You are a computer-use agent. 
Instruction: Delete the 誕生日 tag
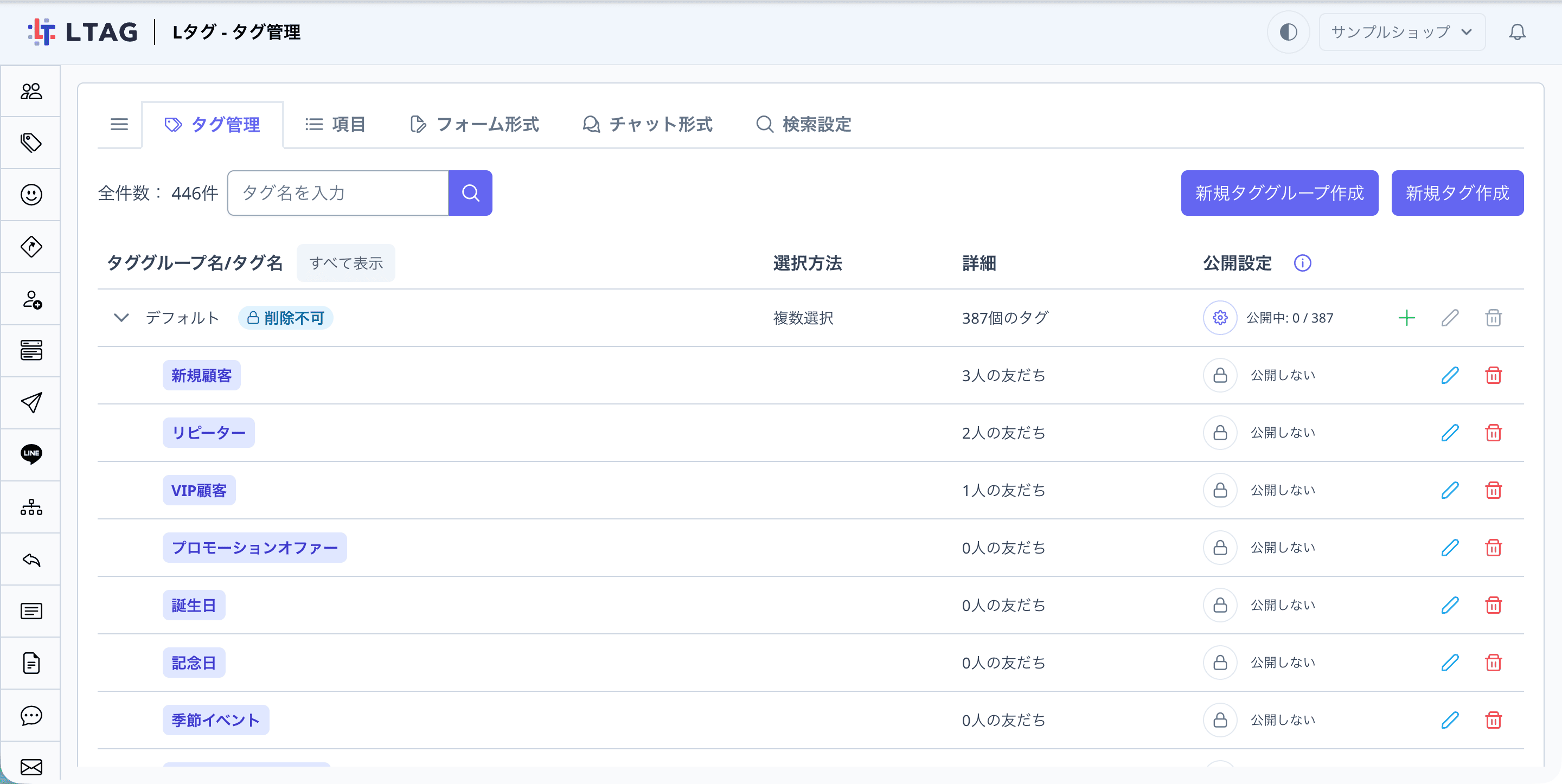pyautogui.click(x=1493, y=605)
